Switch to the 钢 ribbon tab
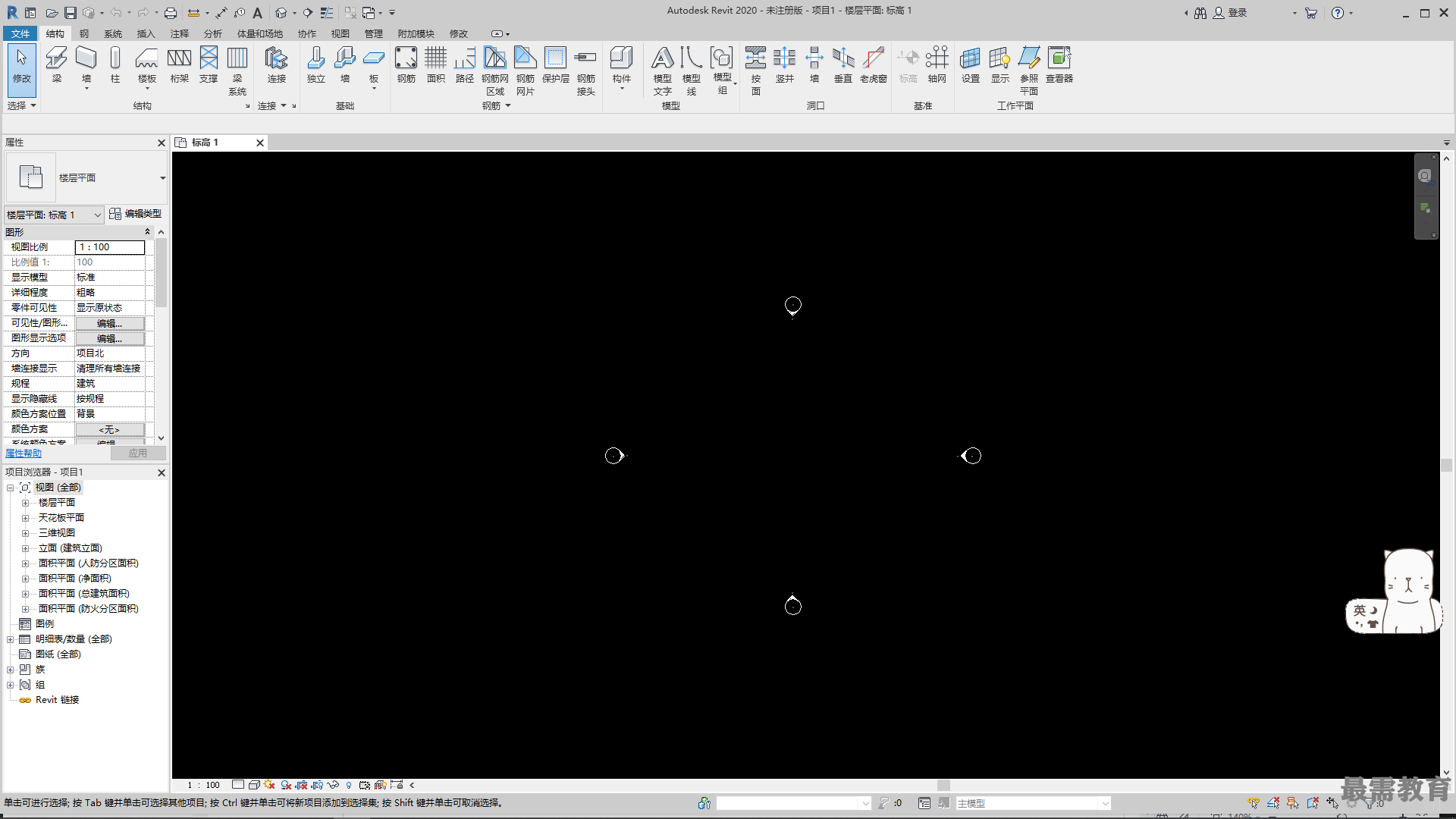Viewport: 1456px width, 819px height. coord(84,33)
